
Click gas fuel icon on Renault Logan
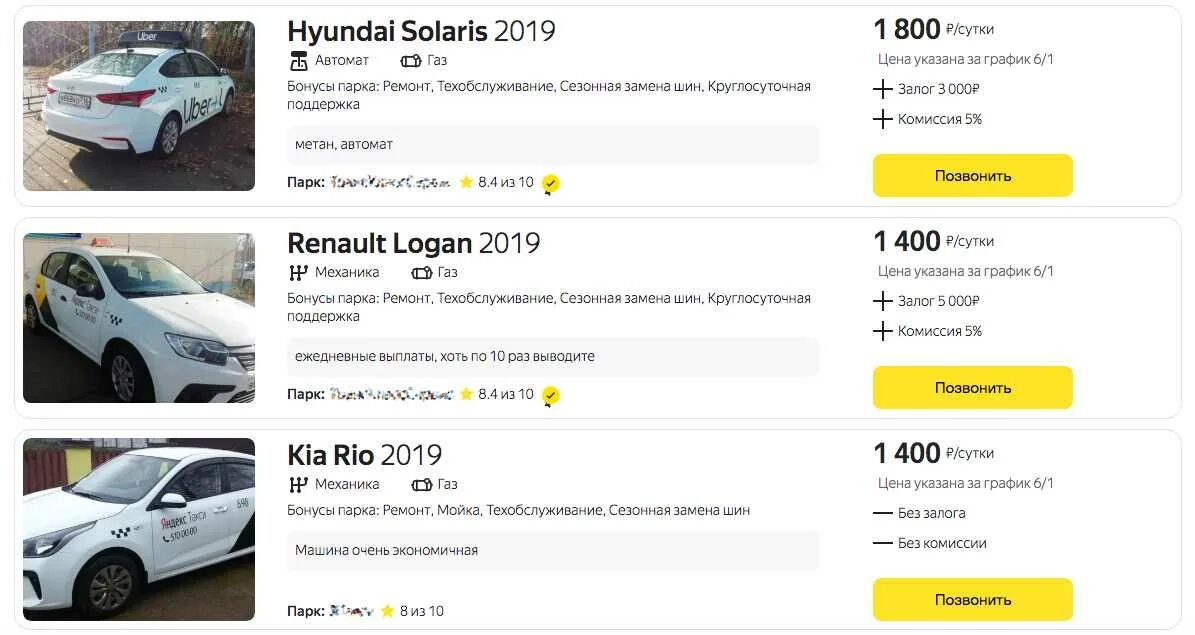coord(421,273)
